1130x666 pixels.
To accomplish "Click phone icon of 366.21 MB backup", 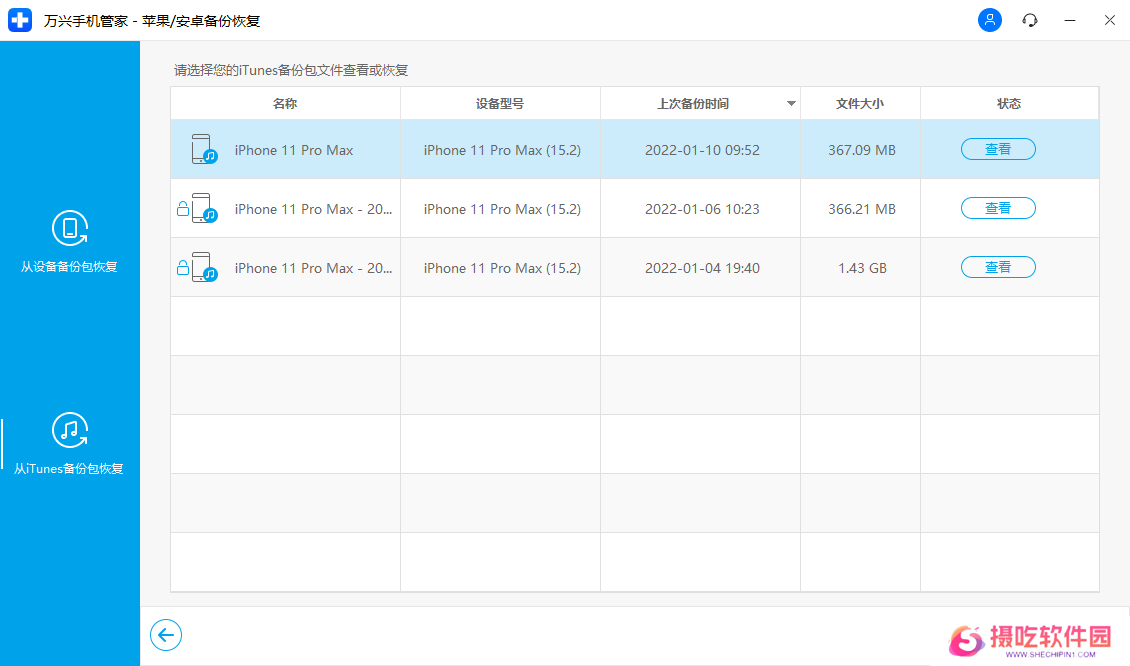I will (x=204, y=208).
